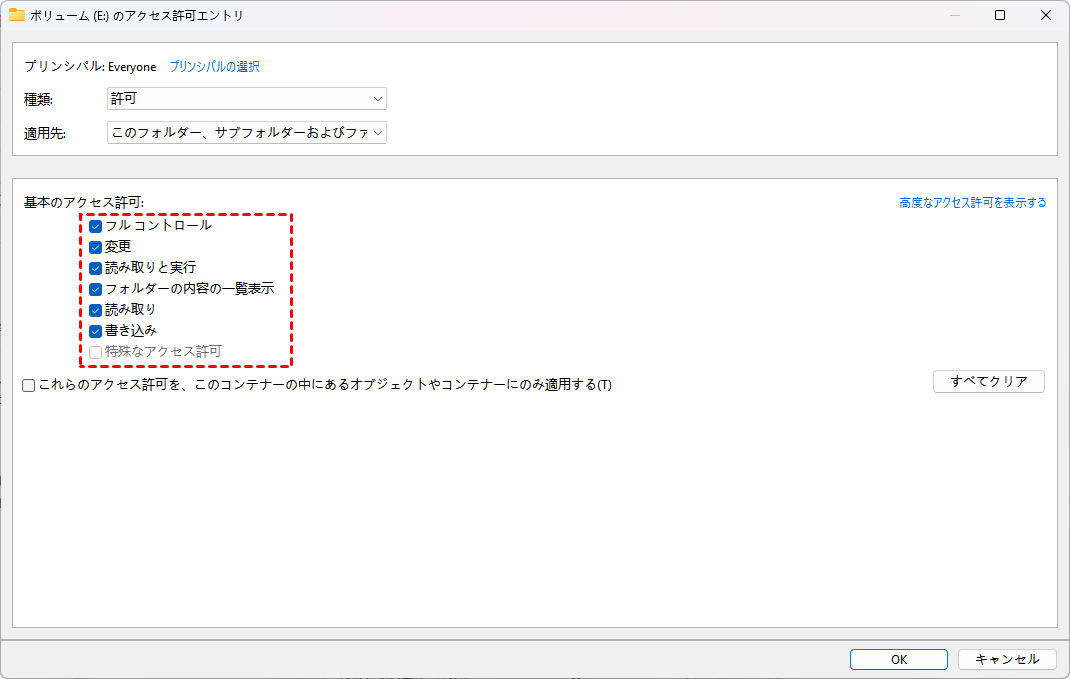The width and height of the screenshot is (1070, 679).
Task: Click the キャンセル button
Action: [x=1007, y=659]
